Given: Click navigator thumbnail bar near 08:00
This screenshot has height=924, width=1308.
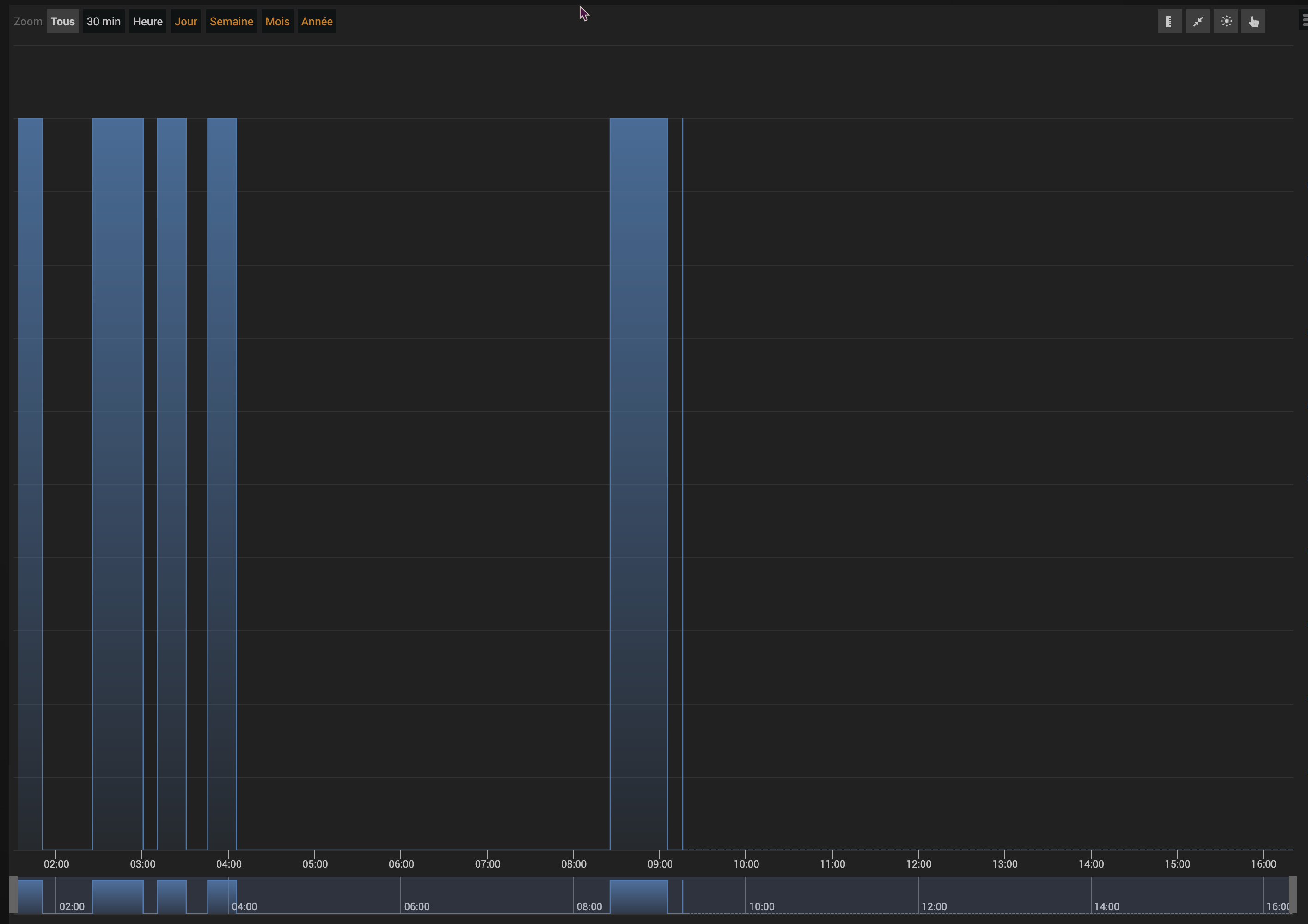Looking at the screenshot, I should 639,896.
